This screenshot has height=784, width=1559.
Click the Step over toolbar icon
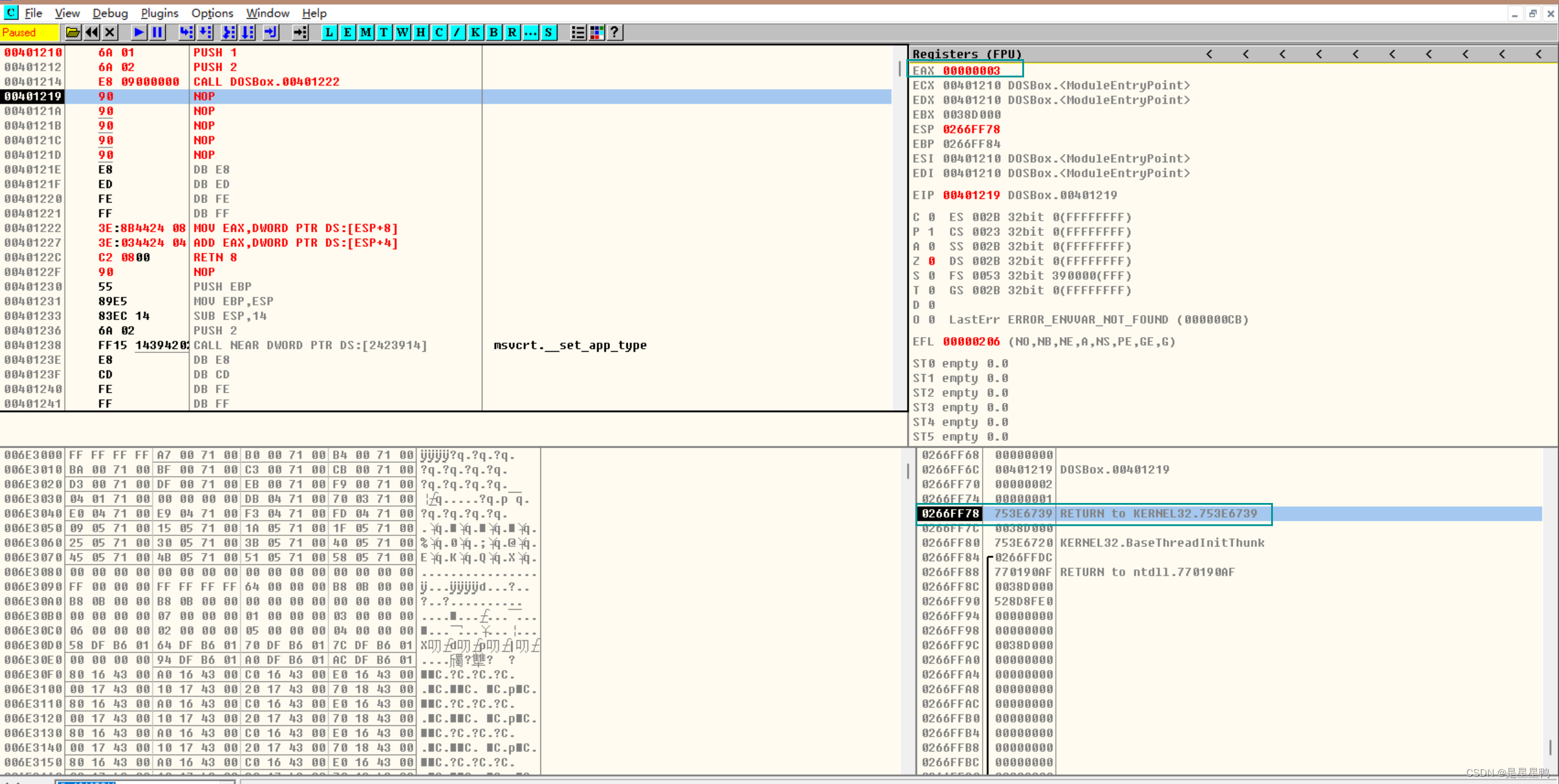[206, 32]
